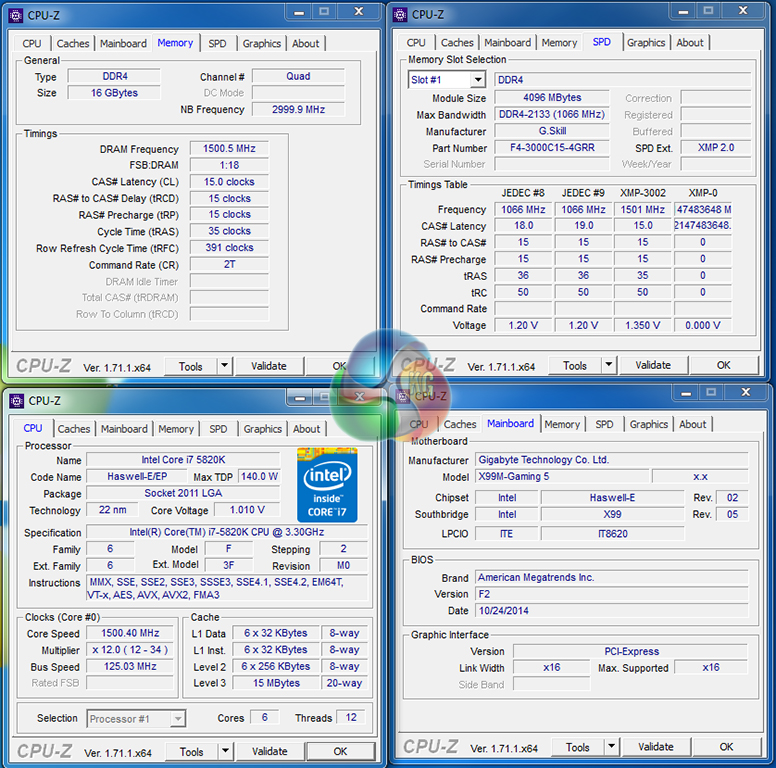Open the Graphics tab in the SPD window

click(x=646, y=43)
